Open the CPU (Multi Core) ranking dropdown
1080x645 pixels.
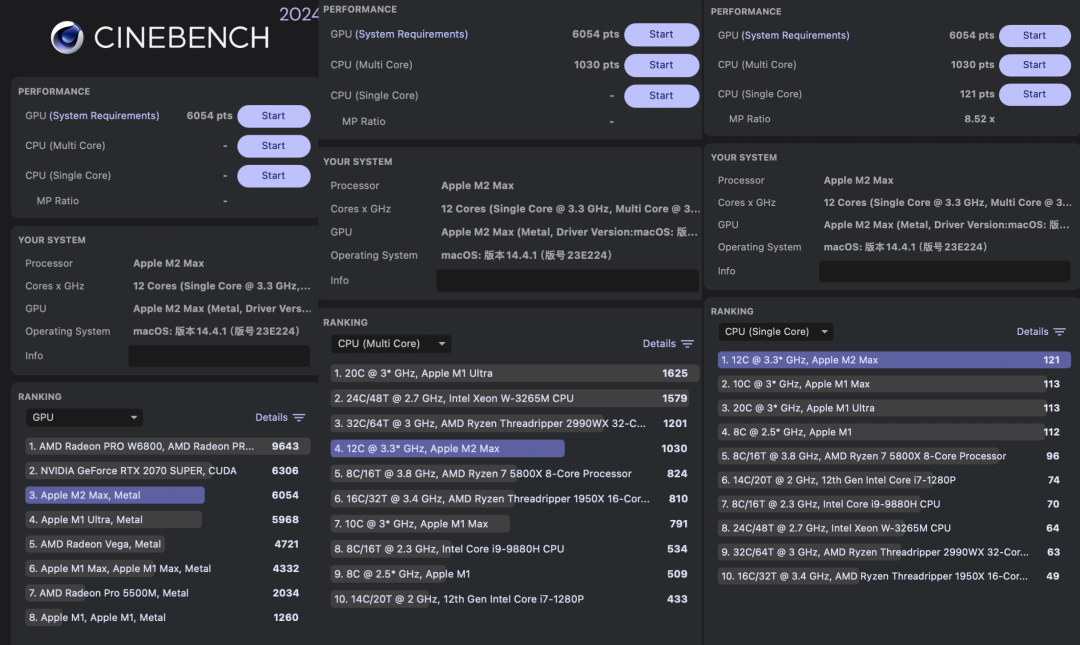391,343
